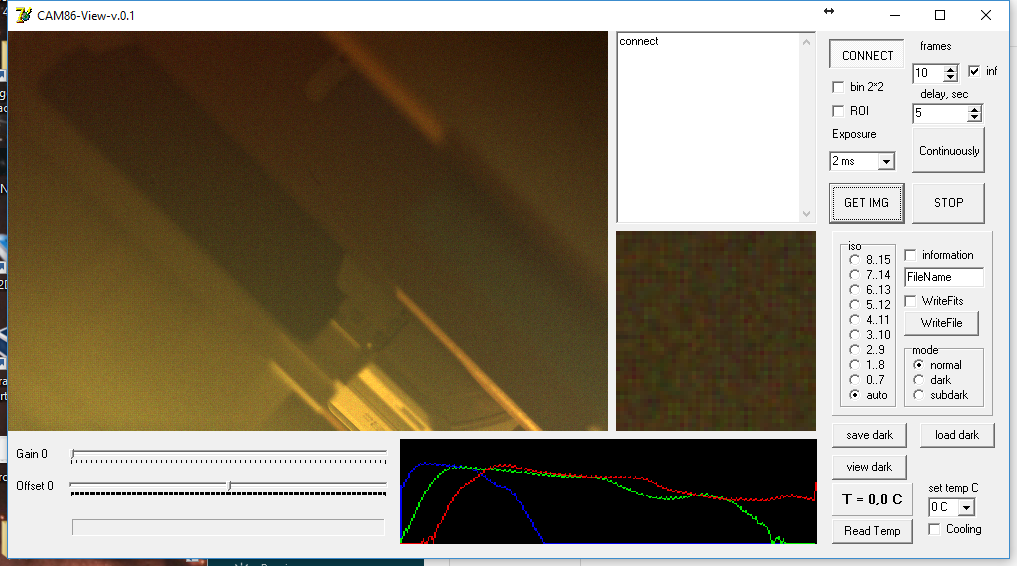The width and height of the screenshot is (1017, 566).
Task: Maximize the CAM86-View window
Action: coord(940,15)
